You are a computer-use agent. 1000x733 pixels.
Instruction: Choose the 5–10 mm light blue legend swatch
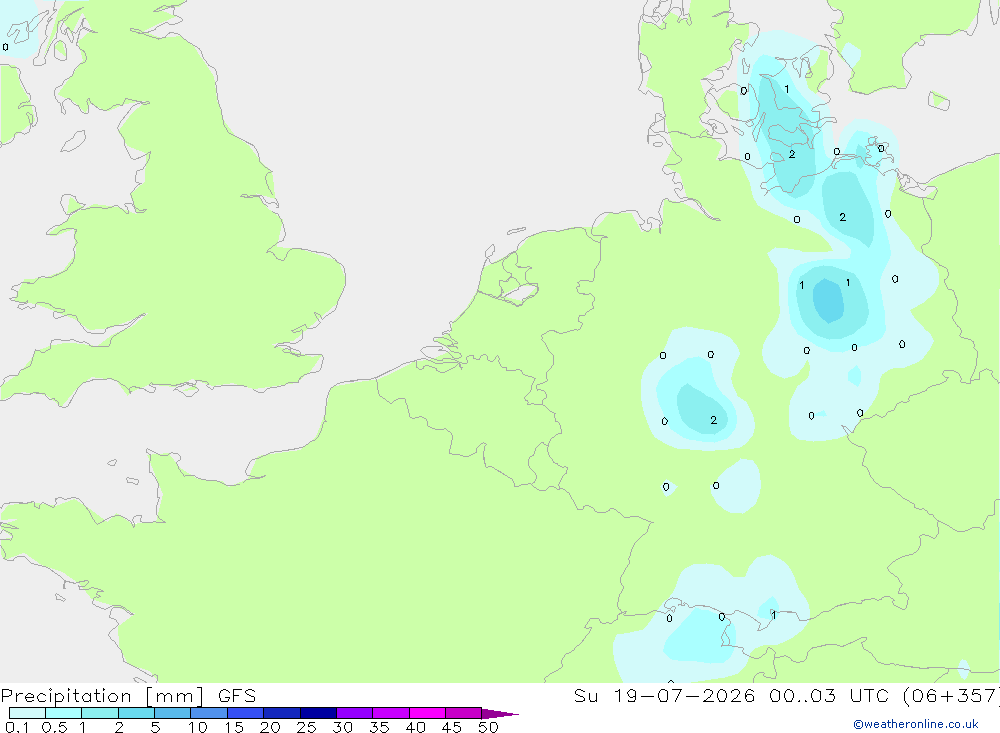[x=173, y=713]
